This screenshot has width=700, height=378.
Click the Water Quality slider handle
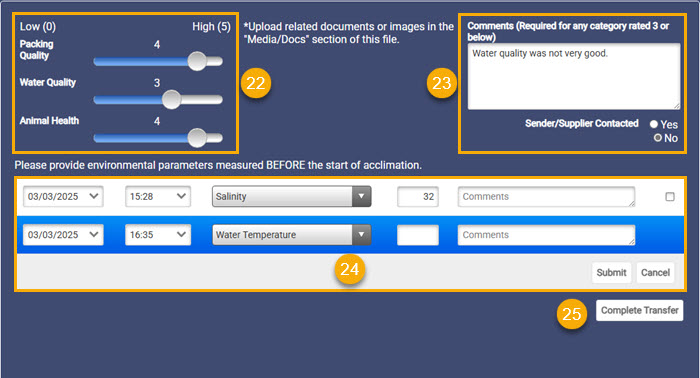click(171, 100)
